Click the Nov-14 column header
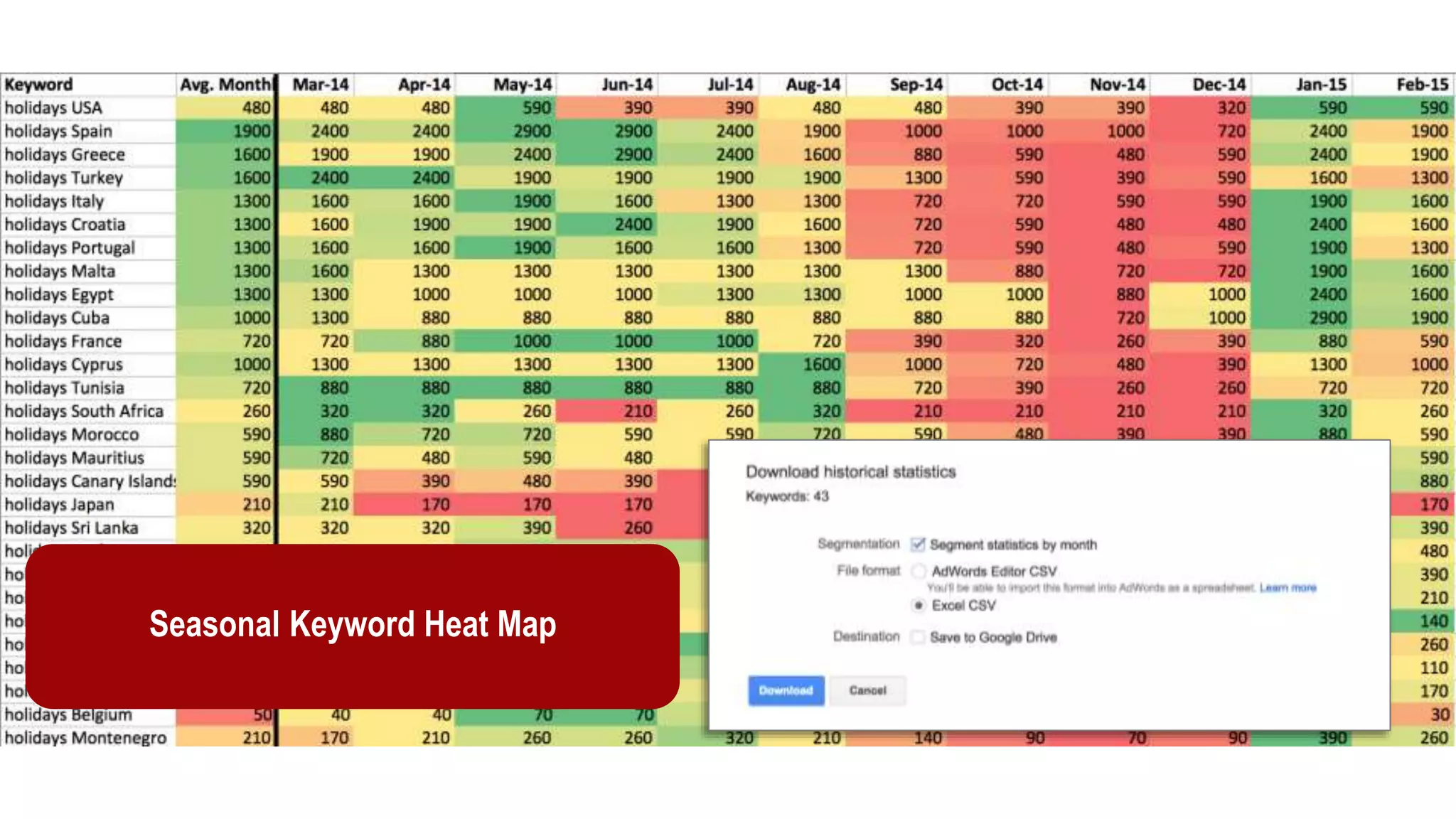This screenshot has height=819, width=1456. pos(1099,85)
